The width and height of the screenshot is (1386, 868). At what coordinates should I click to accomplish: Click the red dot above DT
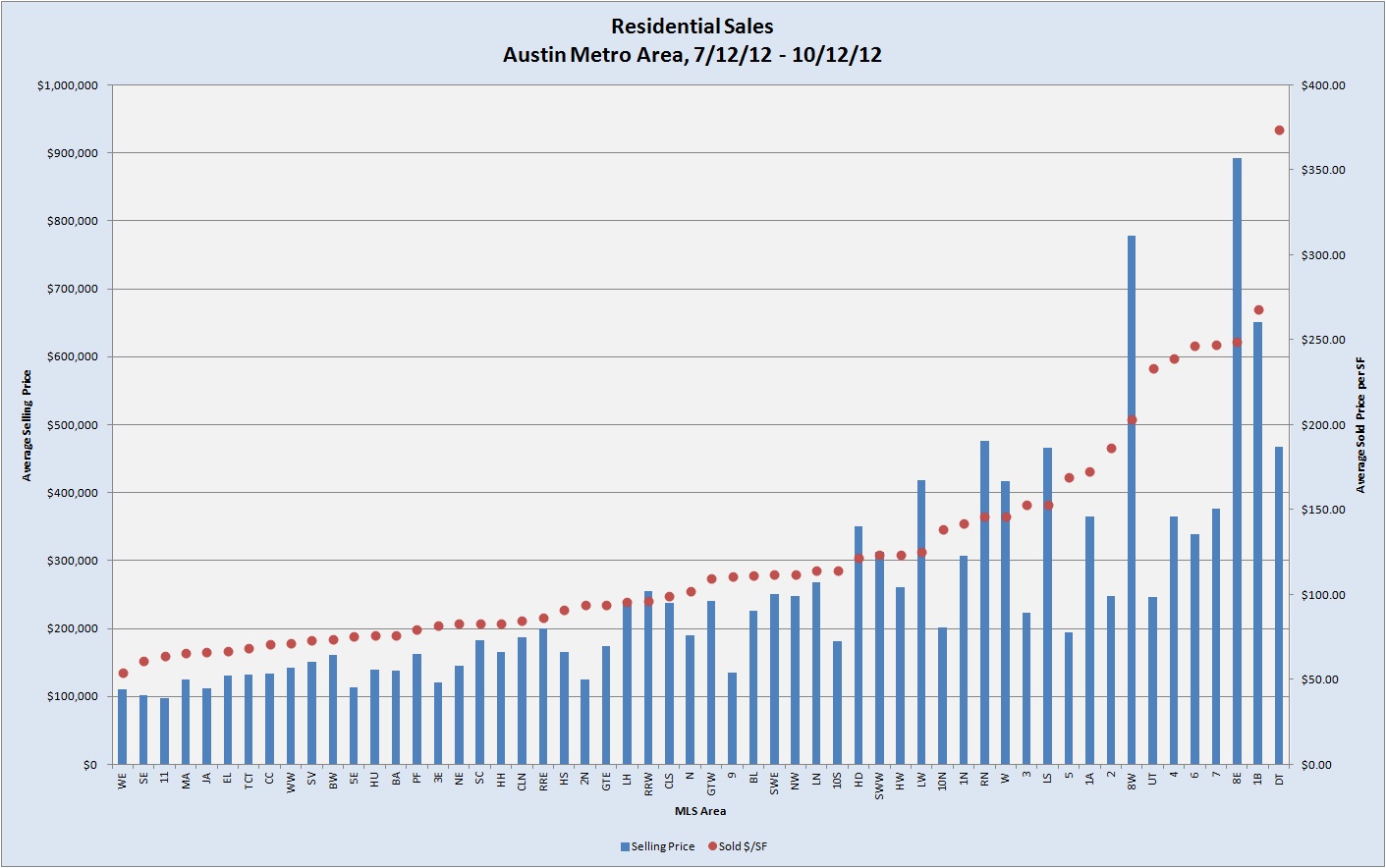[x=1279, y=131]
